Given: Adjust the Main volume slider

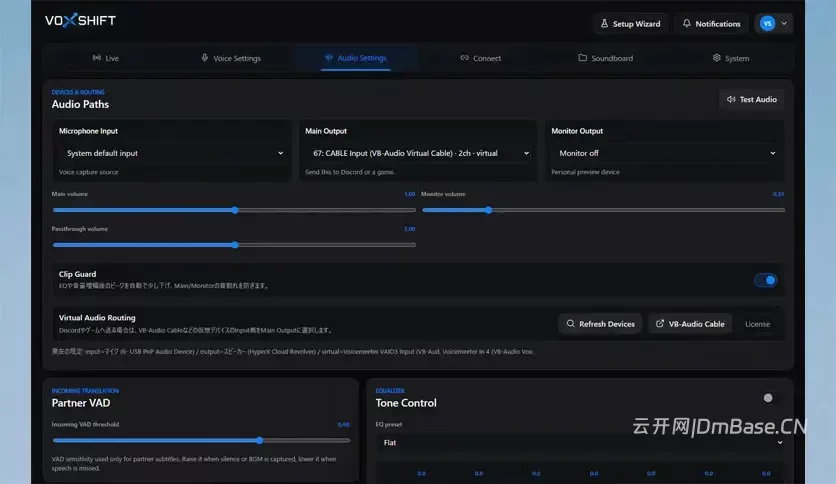Looking at the screenshot, I should tap(234, 210).
